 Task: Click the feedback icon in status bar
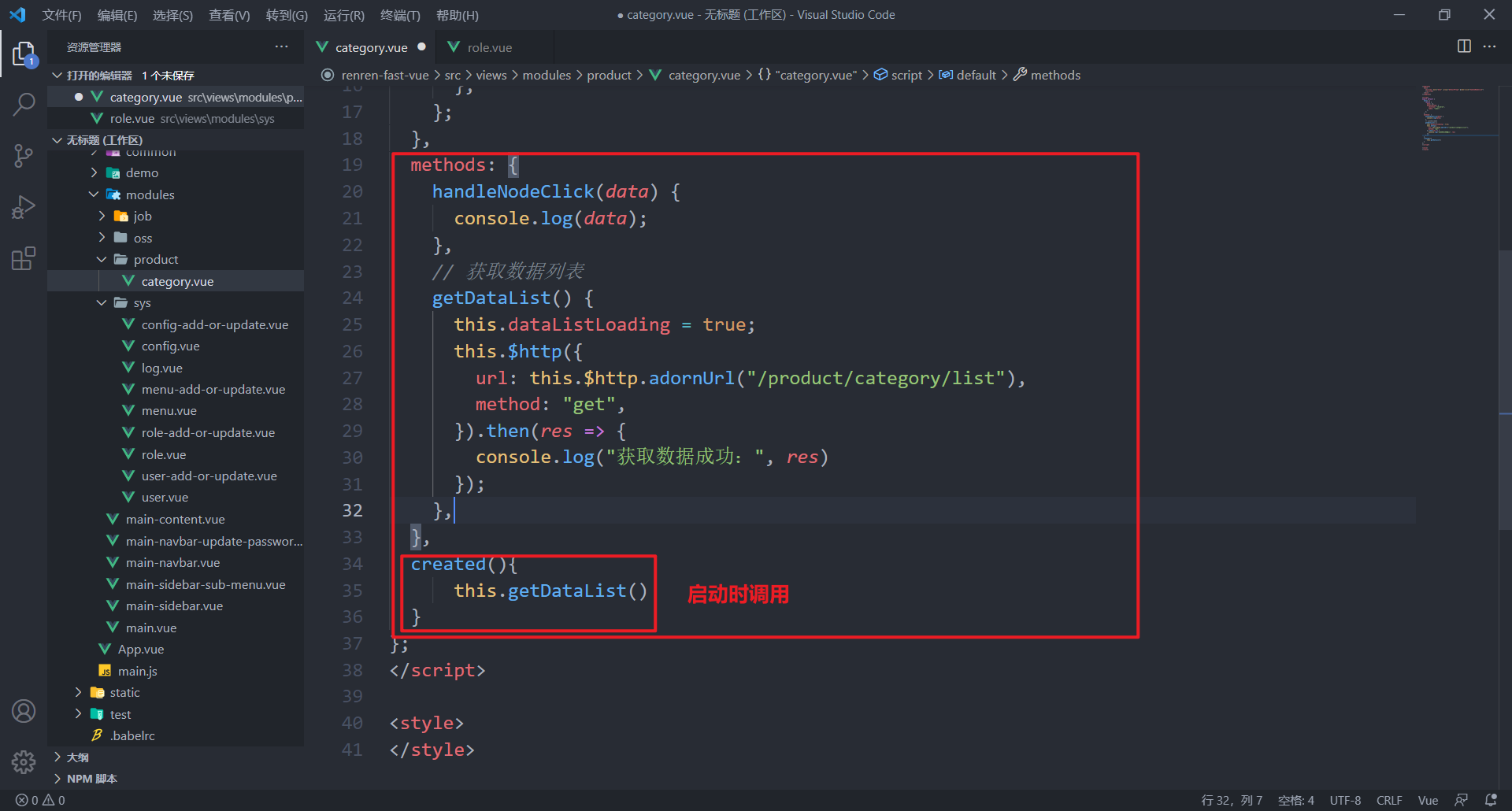pos(1461,800)
